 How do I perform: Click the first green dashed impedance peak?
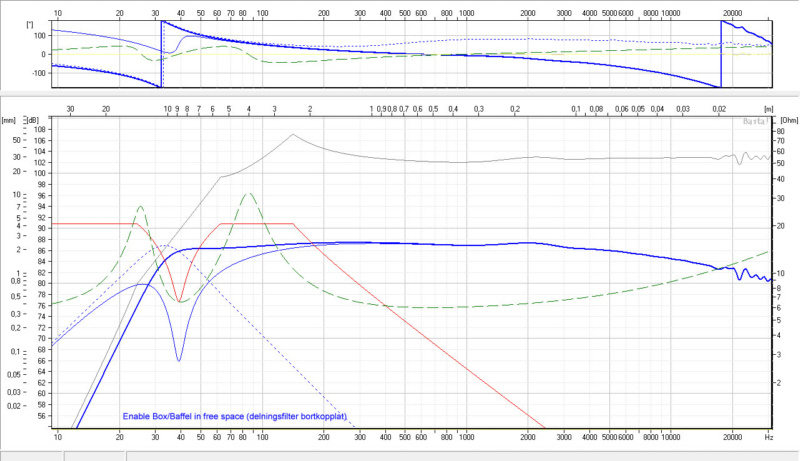point(140,206)
